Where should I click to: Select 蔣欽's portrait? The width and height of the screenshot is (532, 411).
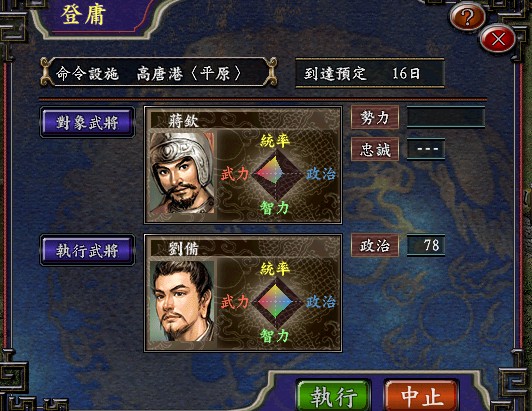coord(182,173)
